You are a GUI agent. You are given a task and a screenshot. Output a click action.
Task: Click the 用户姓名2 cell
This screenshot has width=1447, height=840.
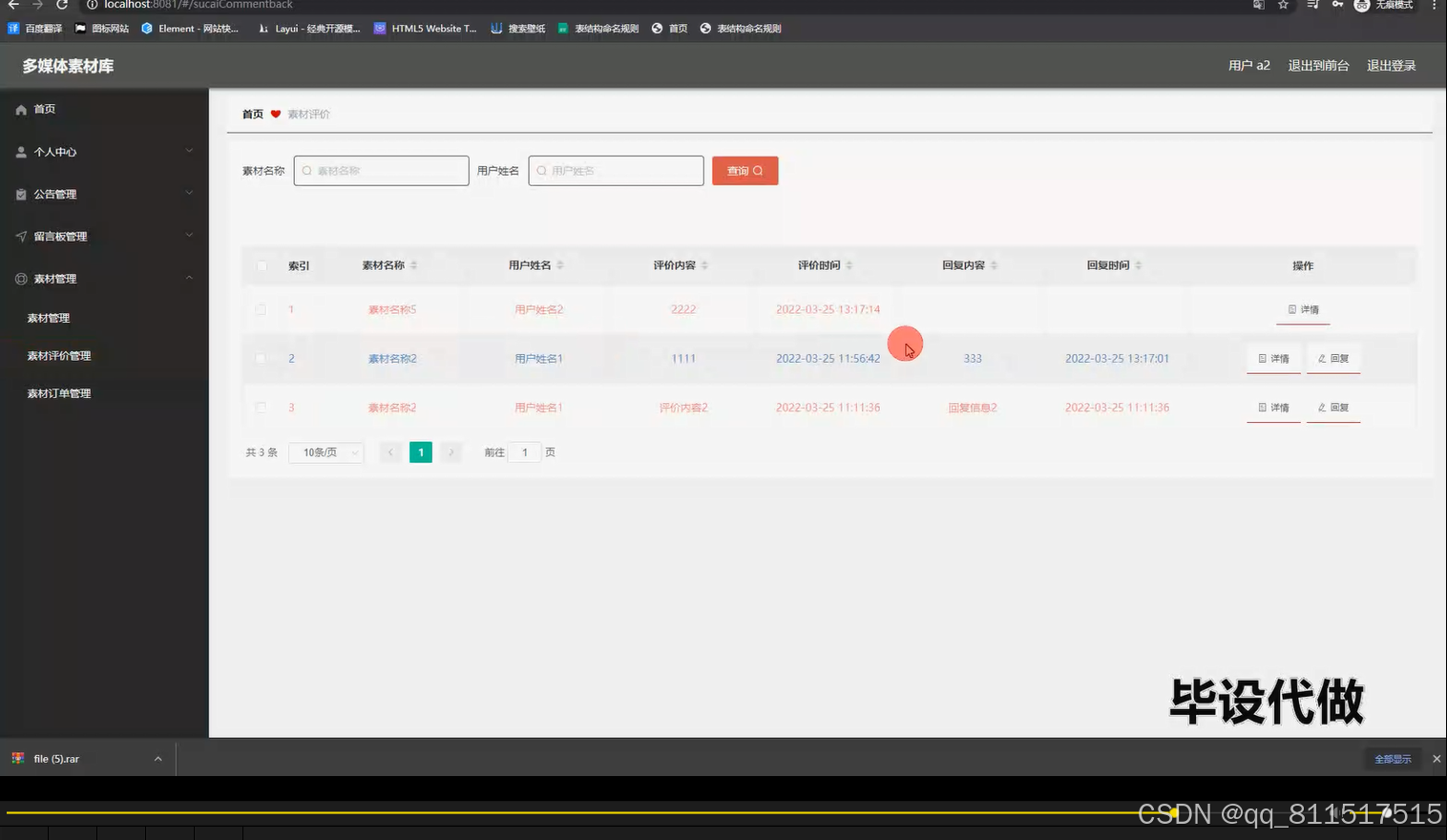coord(539,309)
